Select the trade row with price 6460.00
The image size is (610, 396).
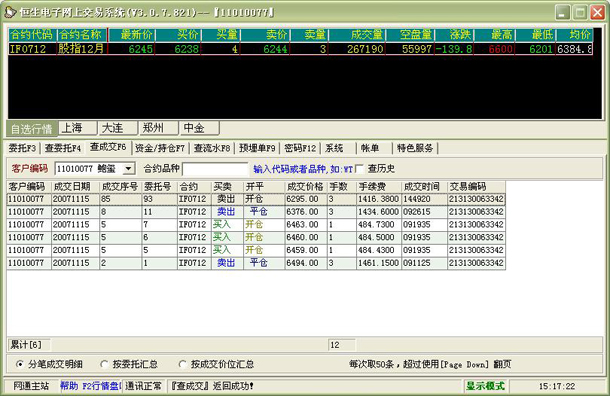click(256, 237)
